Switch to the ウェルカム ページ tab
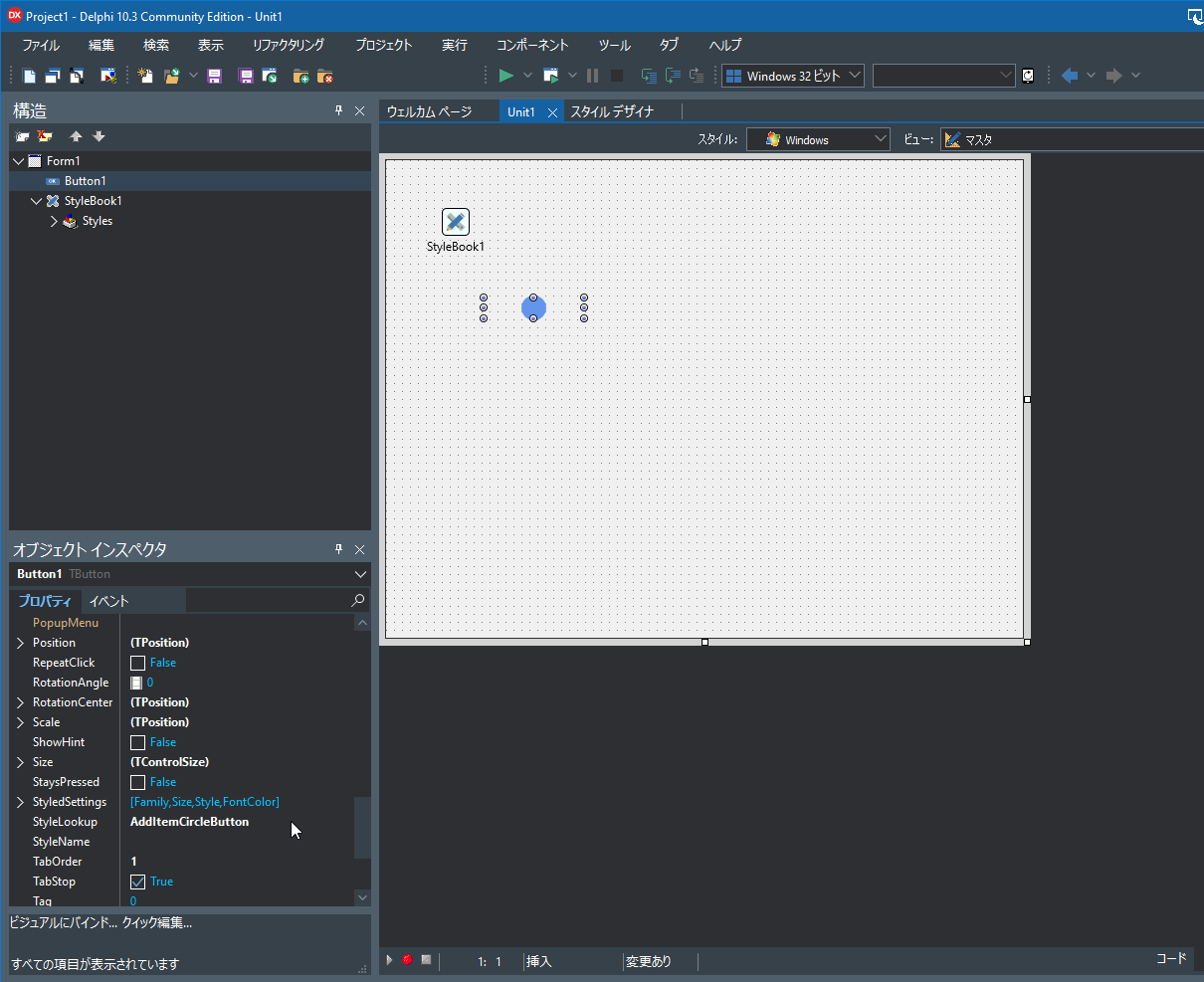This screenshot has height=982, width=1204. (x=430, y=111)
